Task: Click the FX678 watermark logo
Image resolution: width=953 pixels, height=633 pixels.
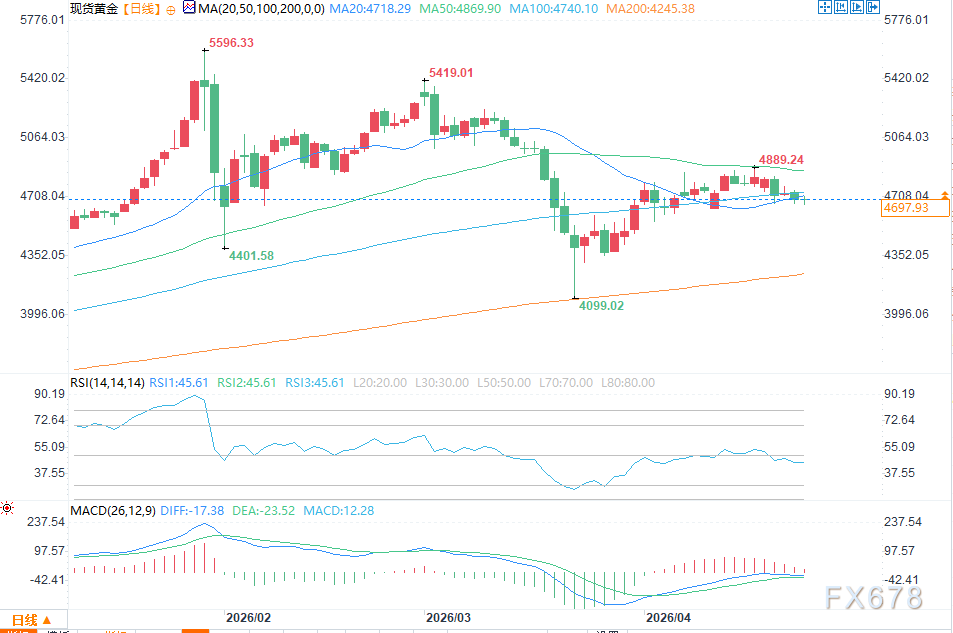Action: [x=873, y=598]
